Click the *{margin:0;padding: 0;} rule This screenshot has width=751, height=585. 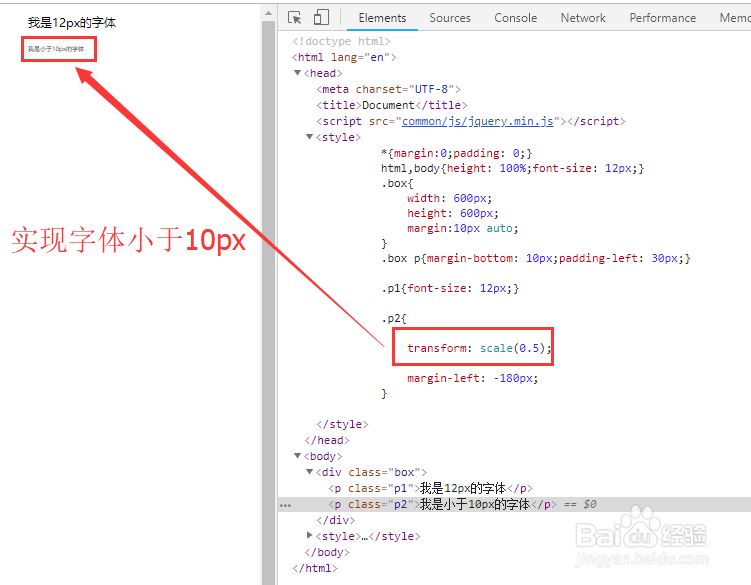456,153
